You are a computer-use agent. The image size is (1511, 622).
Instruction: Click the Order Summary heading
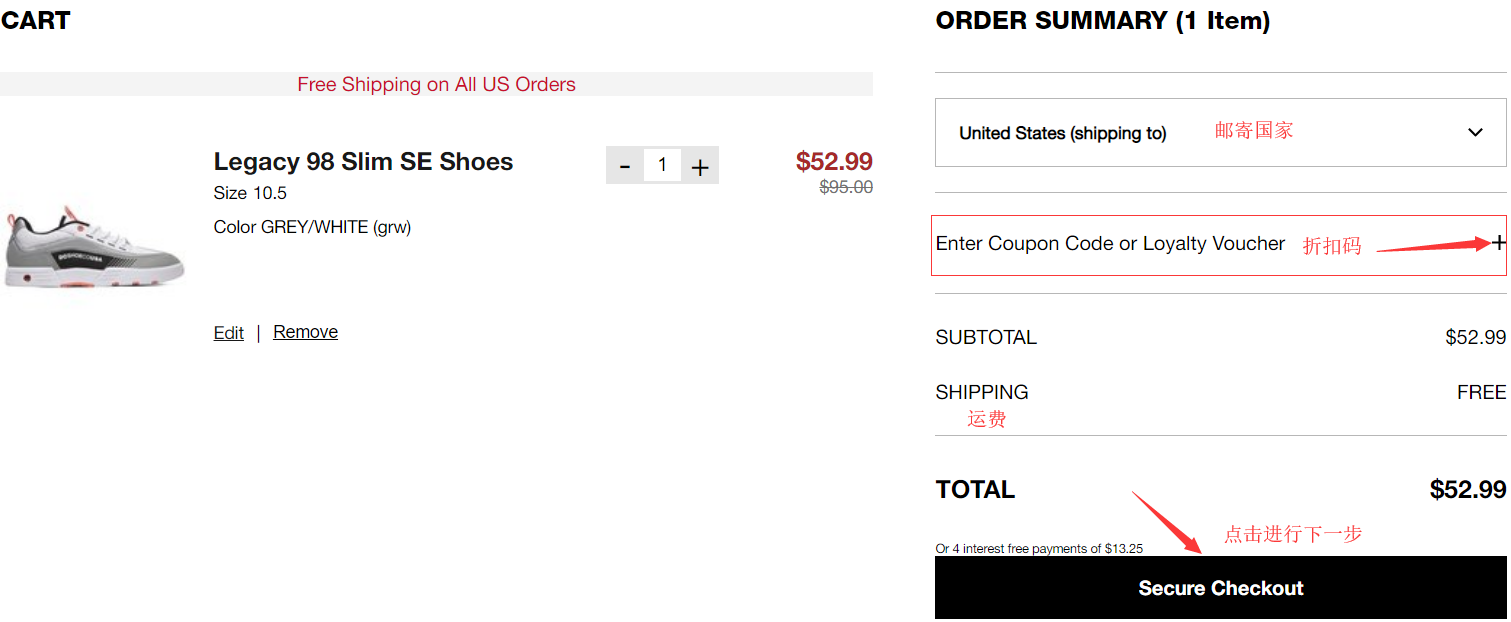(1102, 21)
